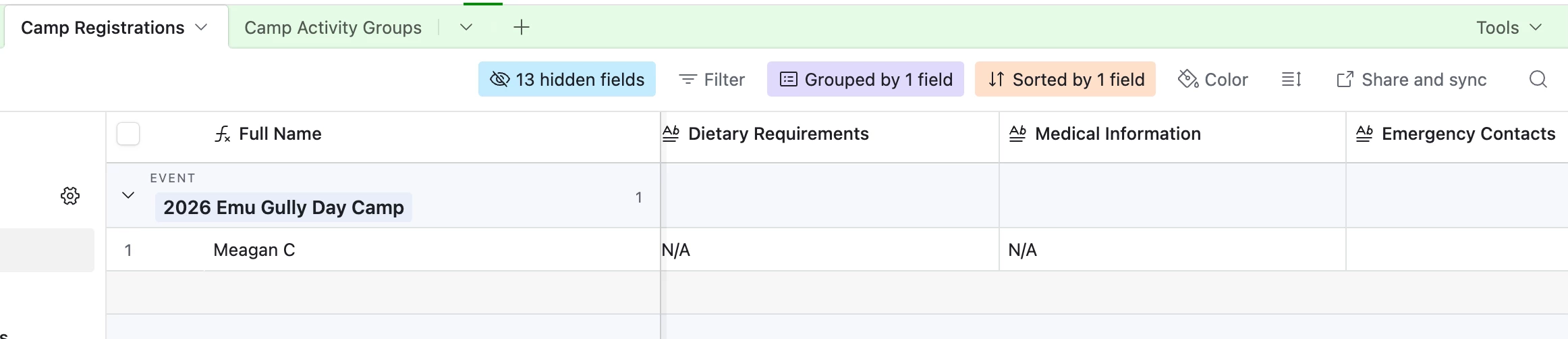Collapse the 2026 Emu Gully Day Camp group
Image resolution: width=1568 pixels, height=339 pixels.
click(128, 196)
